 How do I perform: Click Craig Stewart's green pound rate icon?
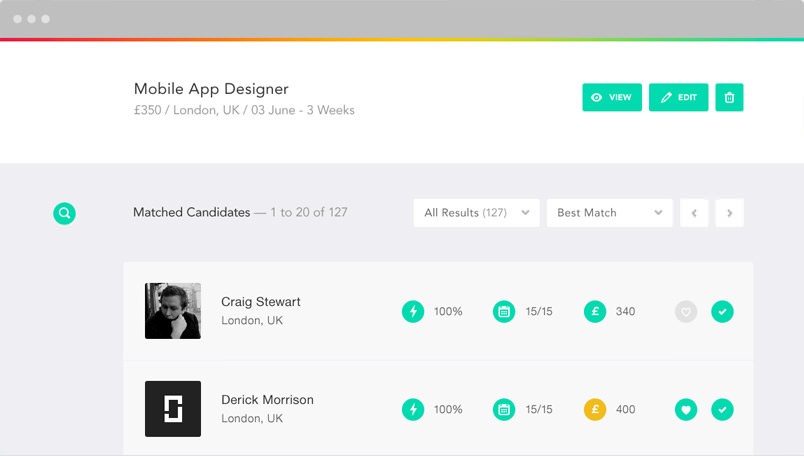595,311
